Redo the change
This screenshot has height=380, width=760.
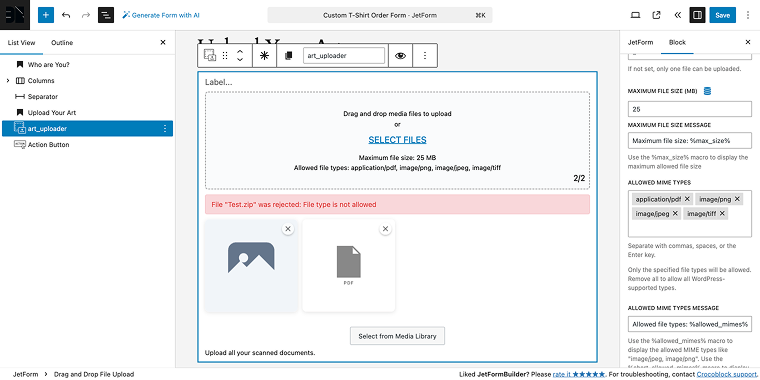click(86, 15)
